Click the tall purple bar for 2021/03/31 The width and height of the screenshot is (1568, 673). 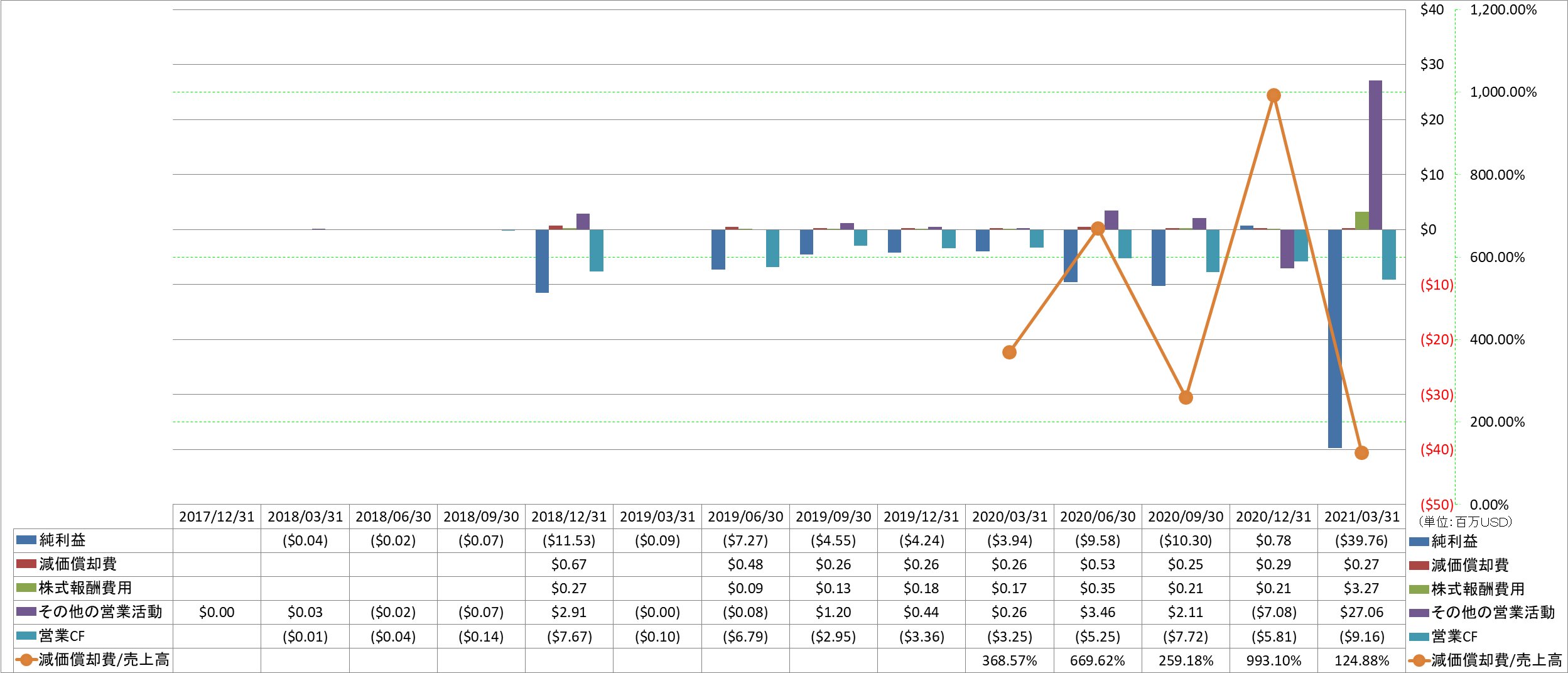1375,155
